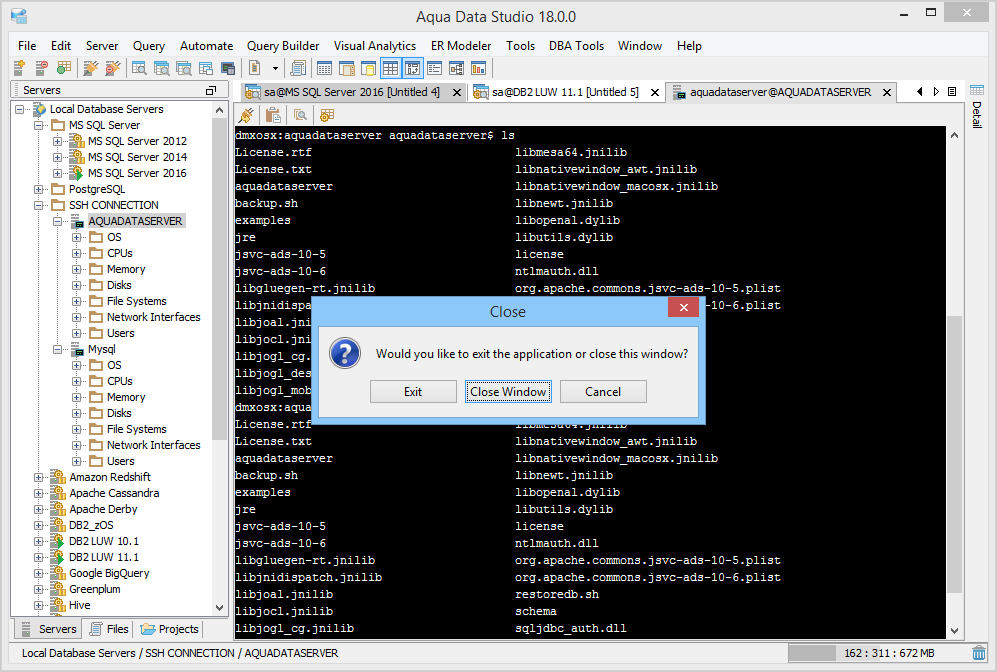Screen dimensions: 997x672
Task: Select DB2 LUW 11.1 in tree
Action: [x=104, y=557]
